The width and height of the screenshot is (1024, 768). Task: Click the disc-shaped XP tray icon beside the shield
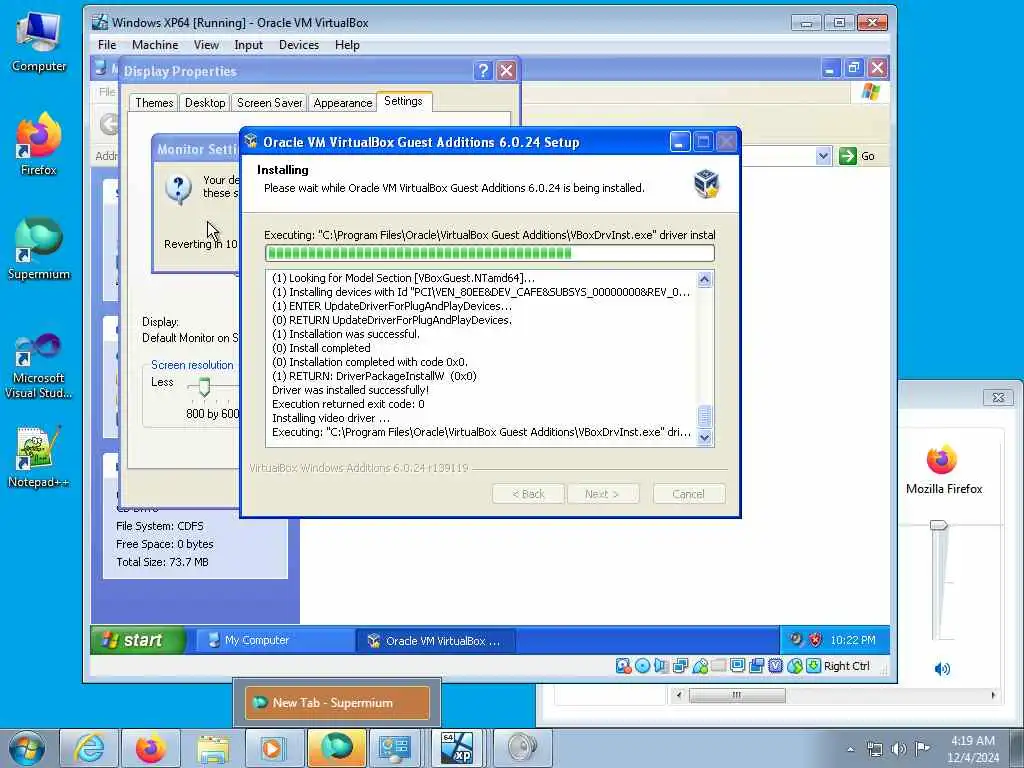[x=795, y=639]
